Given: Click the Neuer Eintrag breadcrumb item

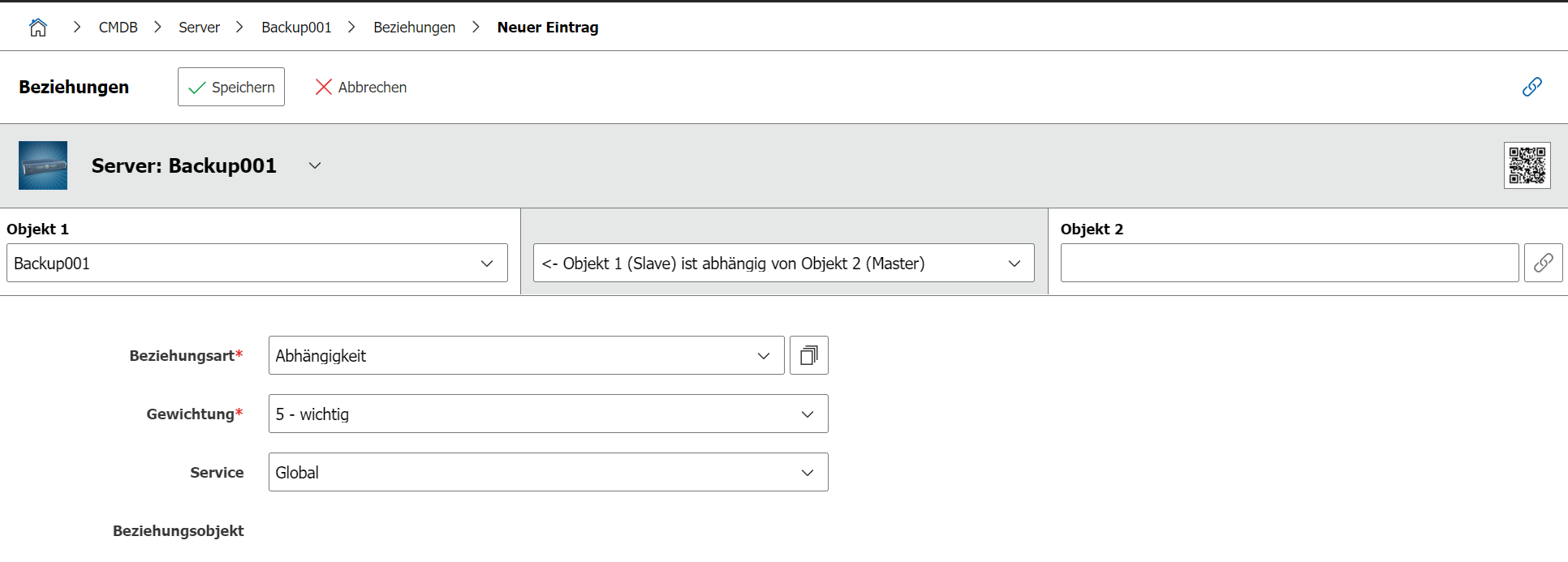Looking at the screenshot, I should coord(548,28).
